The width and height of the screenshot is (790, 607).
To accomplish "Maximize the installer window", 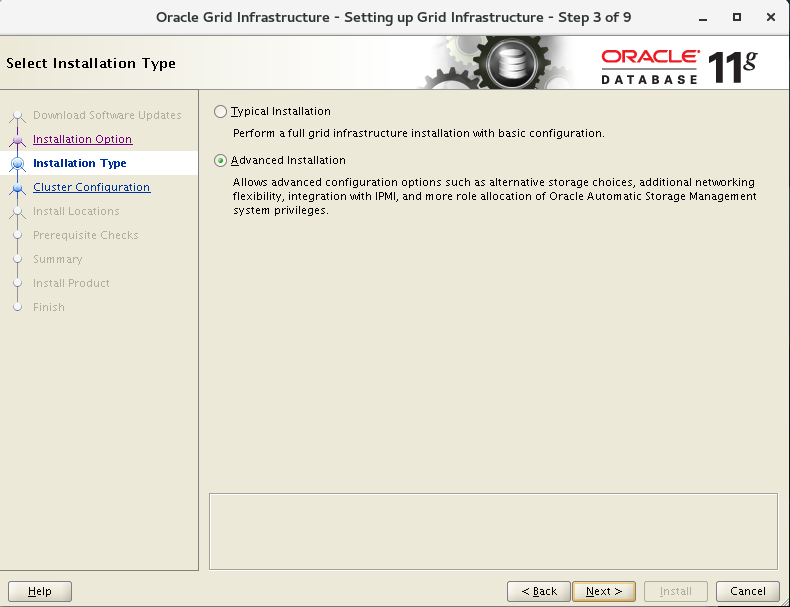I will pyautogui.click(x=737, y=18).
